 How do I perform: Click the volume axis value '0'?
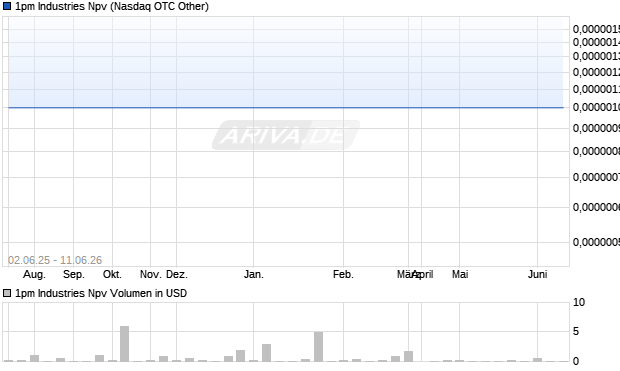pos(576,361)
